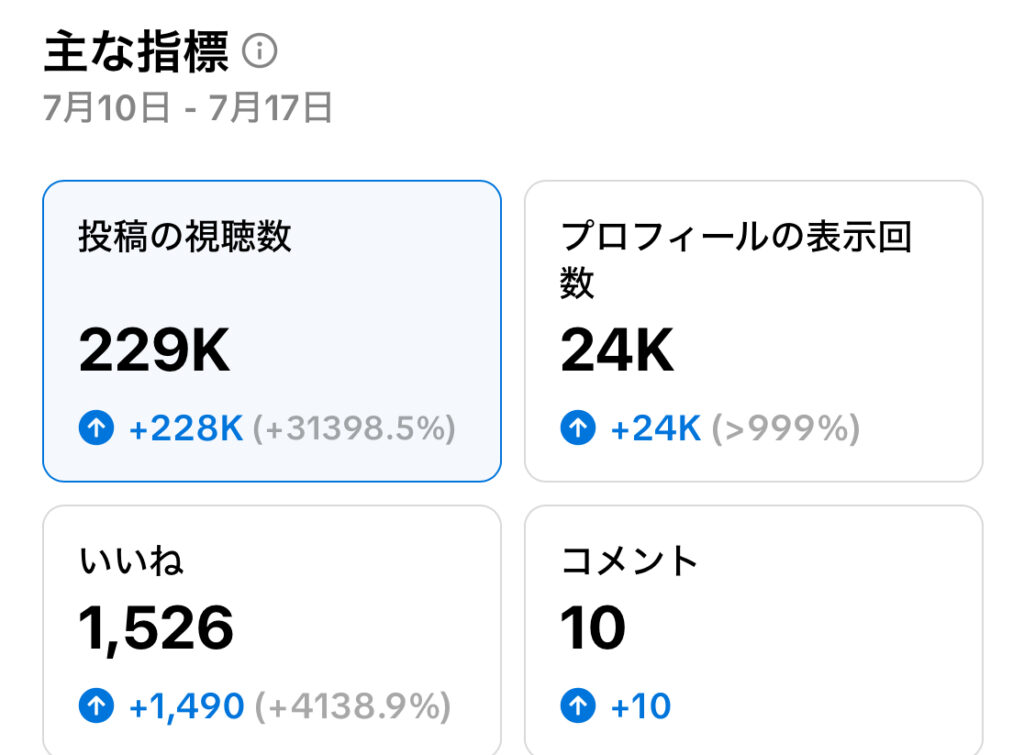This screenshot has height=755, width=1024.
Task: Click the comments count 10
Action: (593, 628)
